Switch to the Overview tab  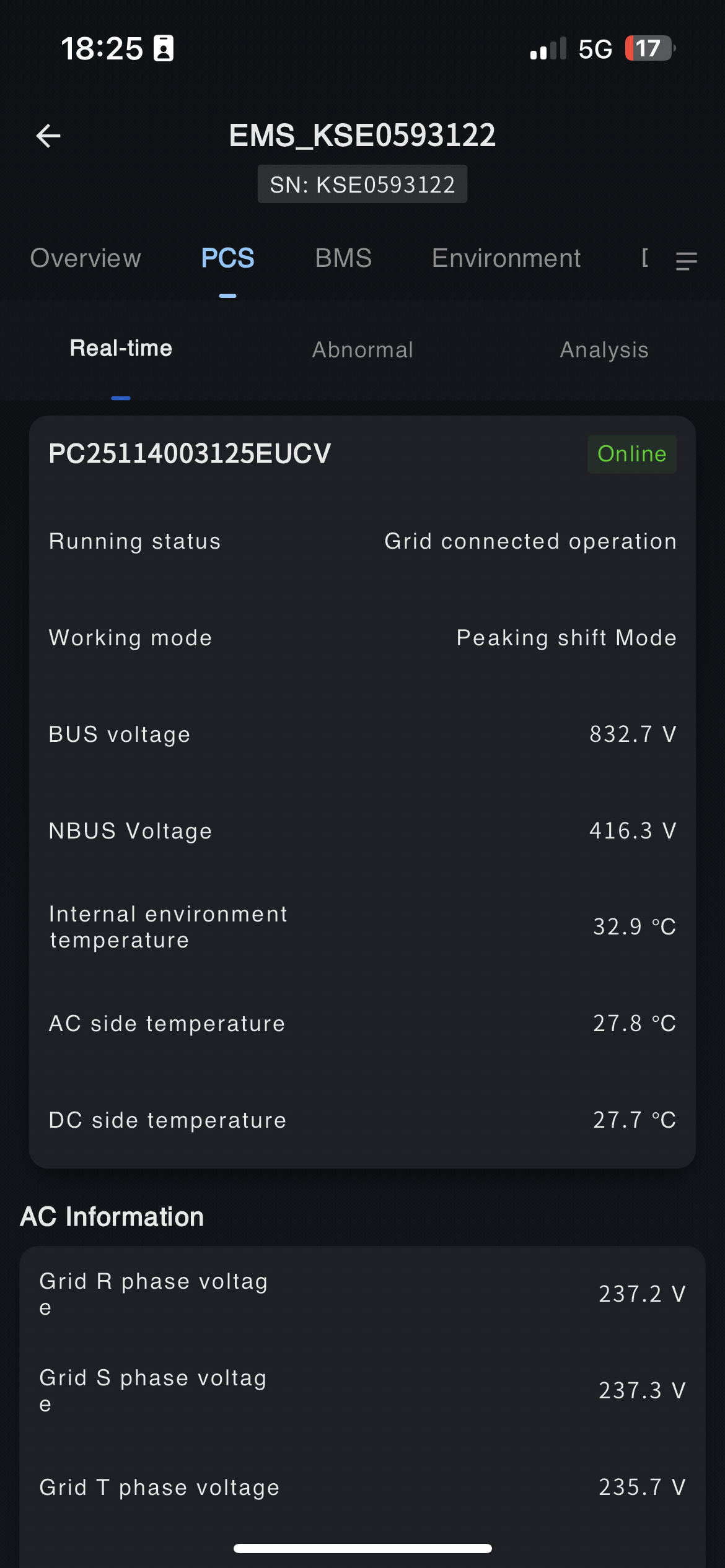[x=86, y=258]
